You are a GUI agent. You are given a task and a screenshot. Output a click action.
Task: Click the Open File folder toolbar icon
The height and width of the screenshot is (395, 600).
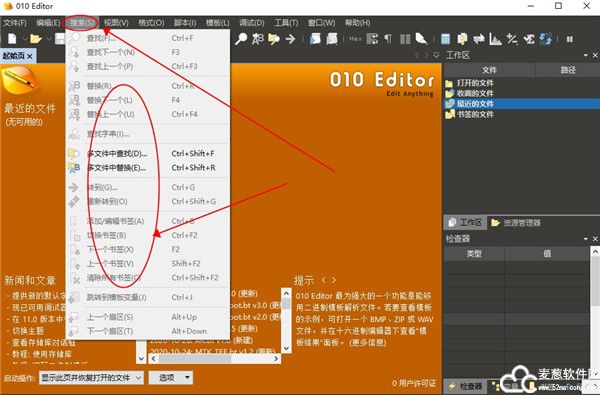pyautogui.click(x=36, y=39)
